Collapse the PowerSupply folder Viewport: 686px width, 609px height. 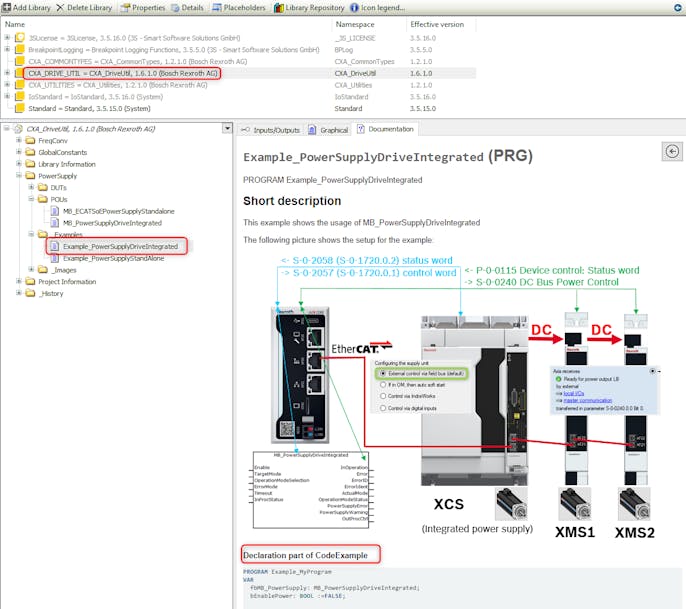(x=19, y=175)
